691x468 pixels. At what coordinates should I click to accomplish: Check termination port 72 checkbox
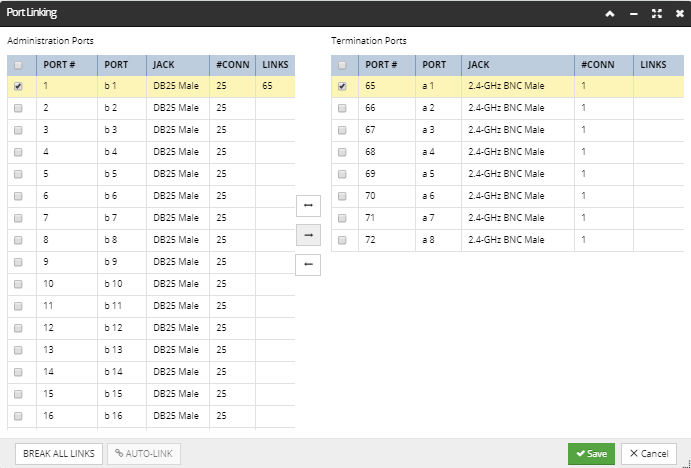click(x=342, y=240)
